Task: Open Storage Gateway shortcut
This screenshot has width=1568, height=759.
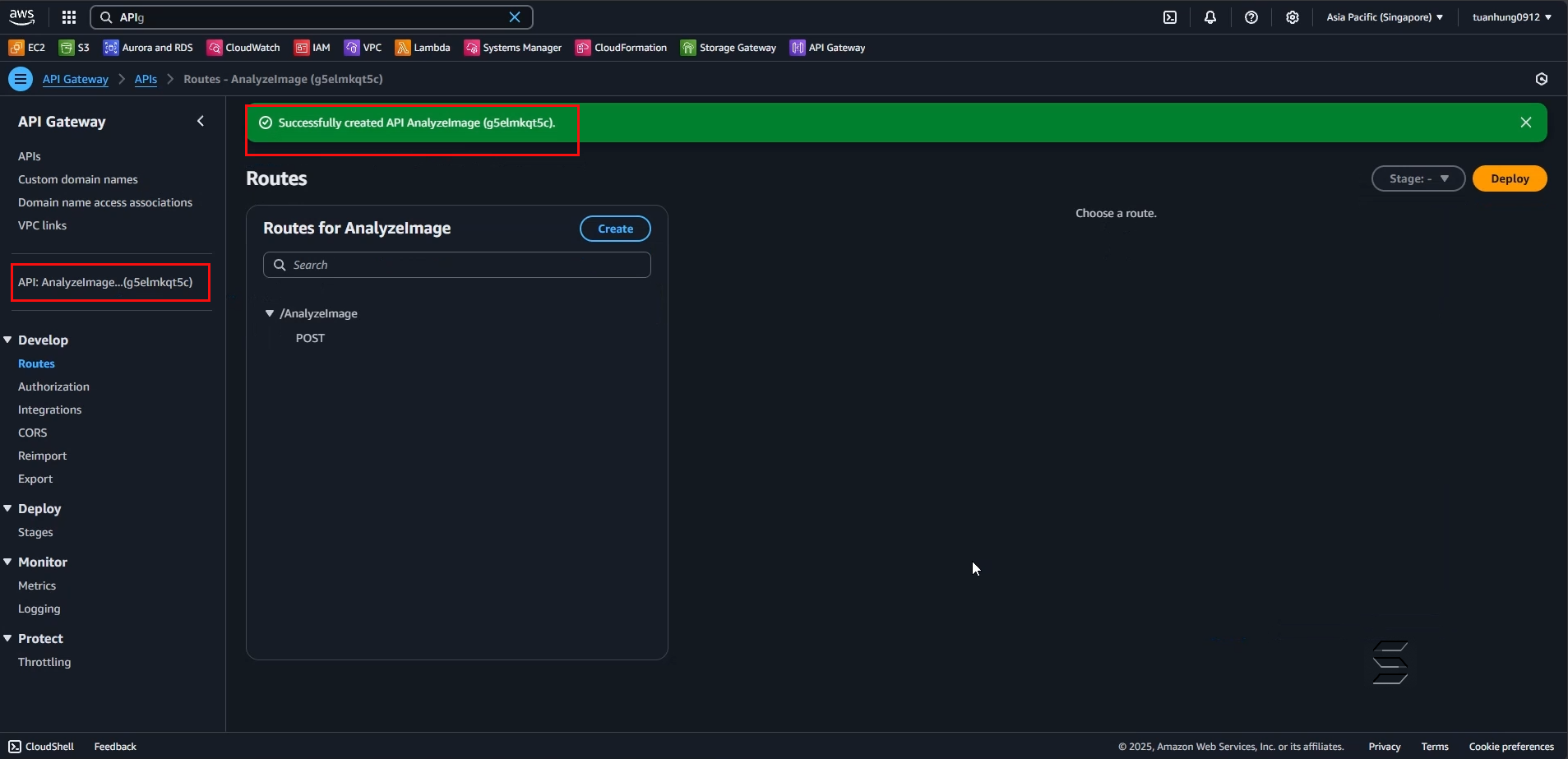Action: coord(728,48)
